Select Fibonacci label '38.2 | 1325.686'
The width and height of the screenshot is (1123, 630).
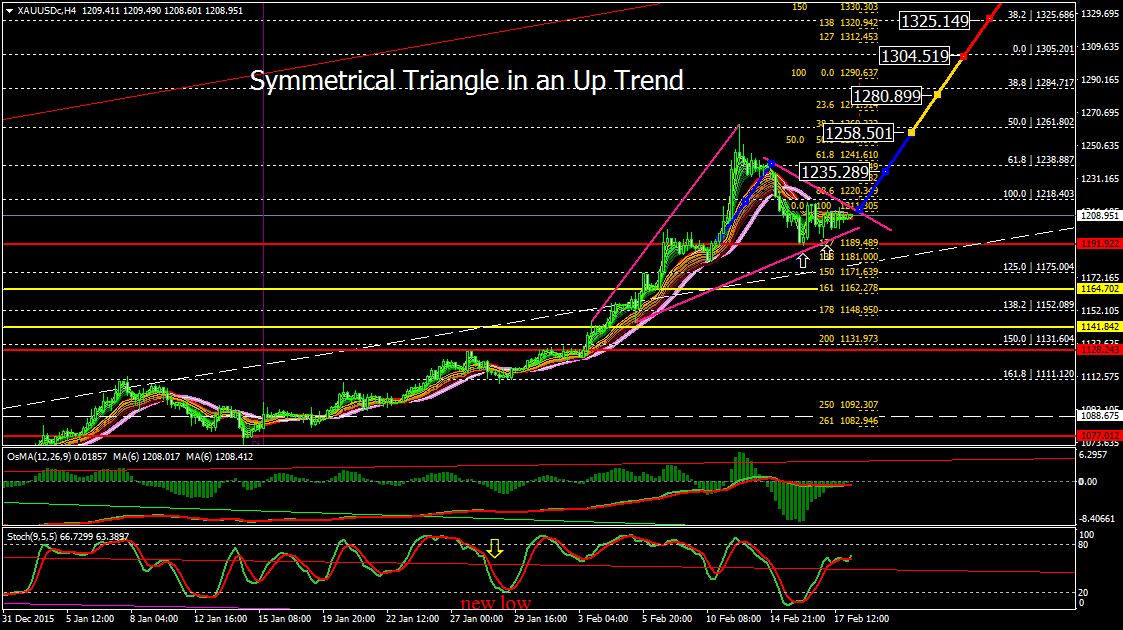tap(1041, 14)
